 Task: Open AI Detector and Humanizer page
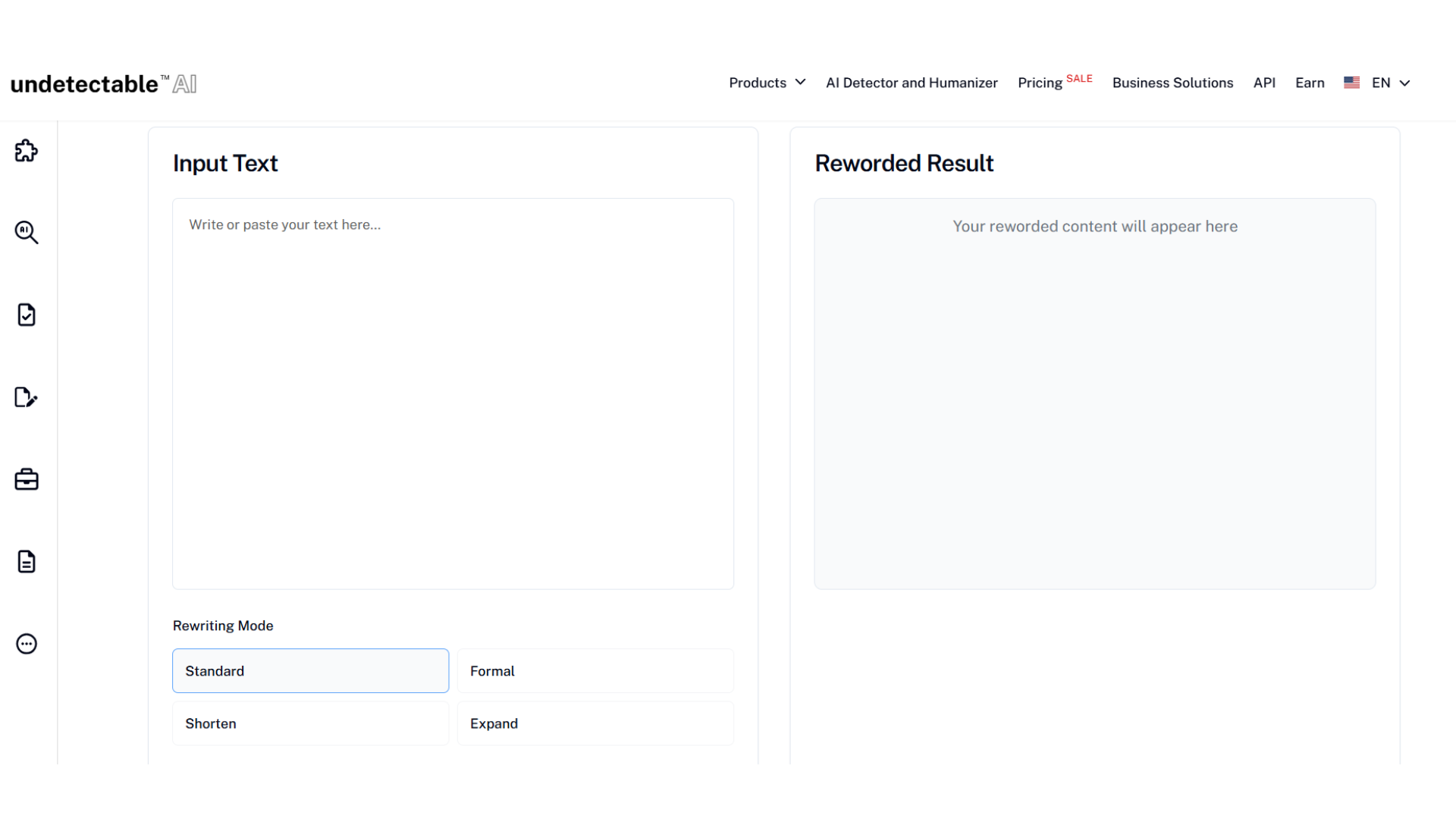pos(912,83)
